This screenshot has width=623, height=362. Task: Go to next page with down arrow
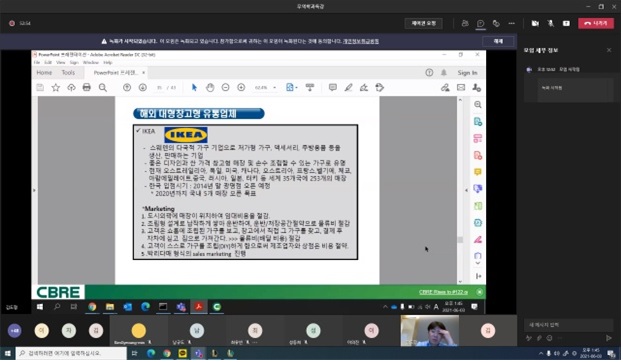point(143,87)
